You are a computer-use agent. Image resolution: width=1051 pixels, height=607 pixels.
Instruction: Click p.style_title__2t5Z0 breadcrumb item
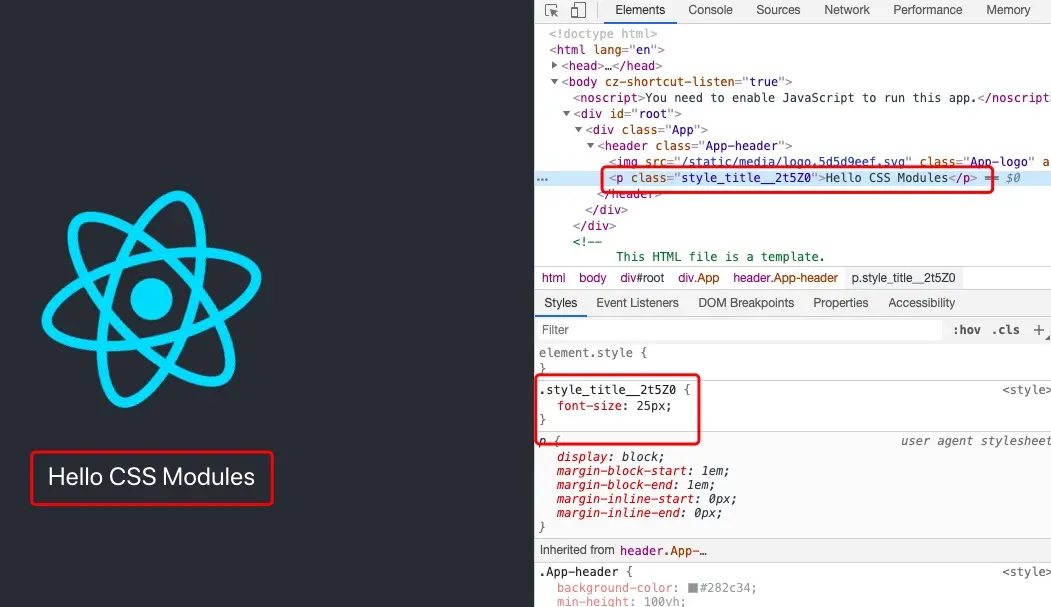[x=903, y=278]
